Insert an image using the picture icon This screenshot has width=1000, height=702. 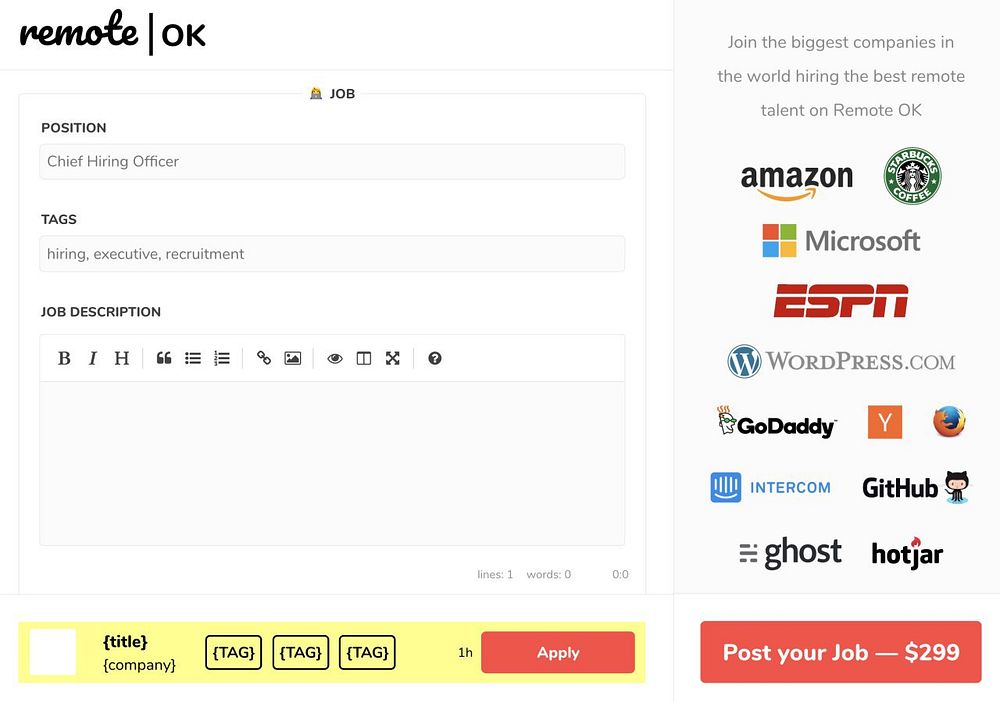click(293, 358)
